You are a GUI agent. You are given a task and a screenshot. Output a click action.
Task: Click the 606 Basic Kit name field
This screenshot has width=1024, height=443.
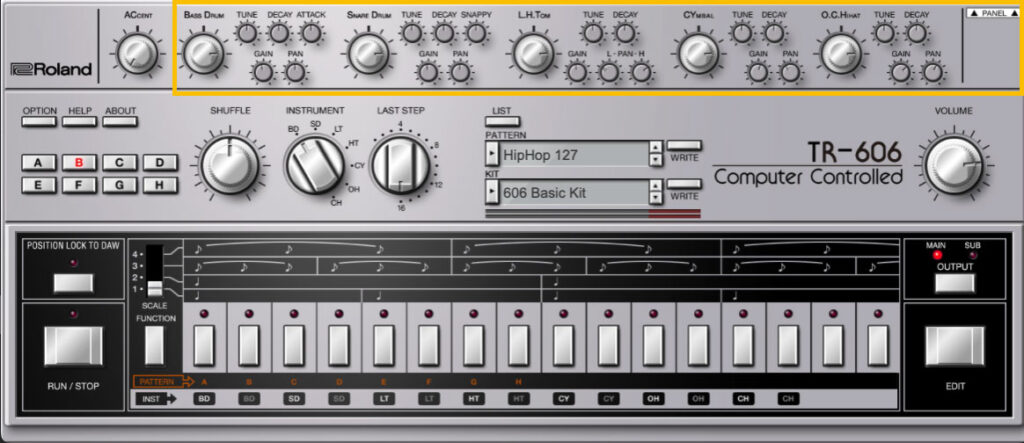(573, 193)
